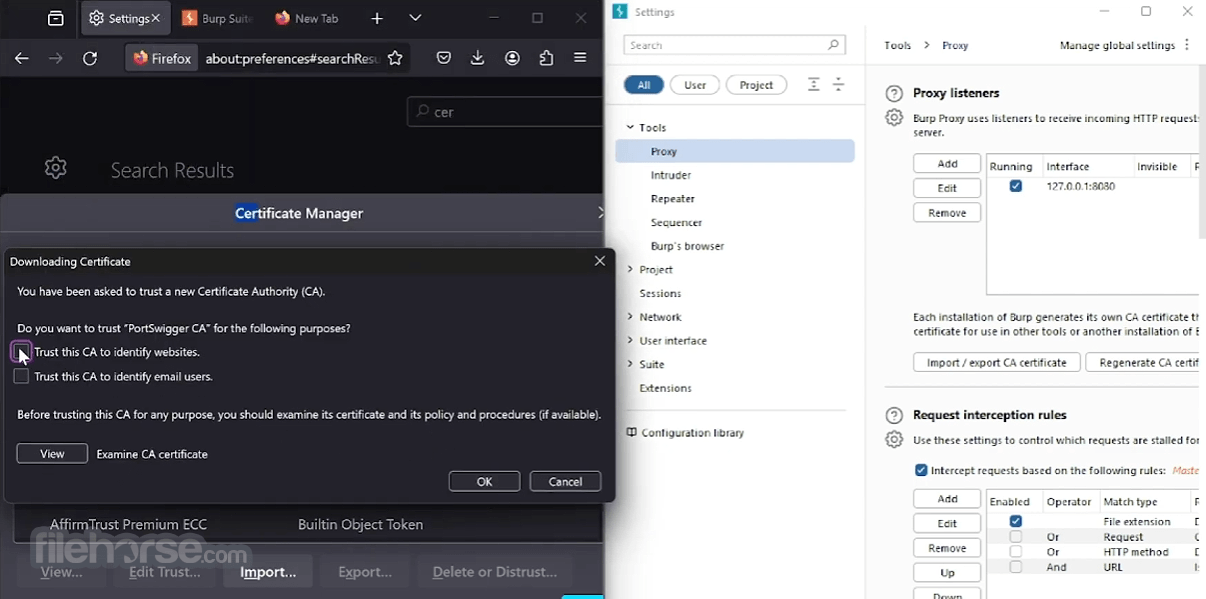The height and width of the screenshot is (599, 1206).
Task: Close Downloading Certificate dialog
Action: [600, 261]
